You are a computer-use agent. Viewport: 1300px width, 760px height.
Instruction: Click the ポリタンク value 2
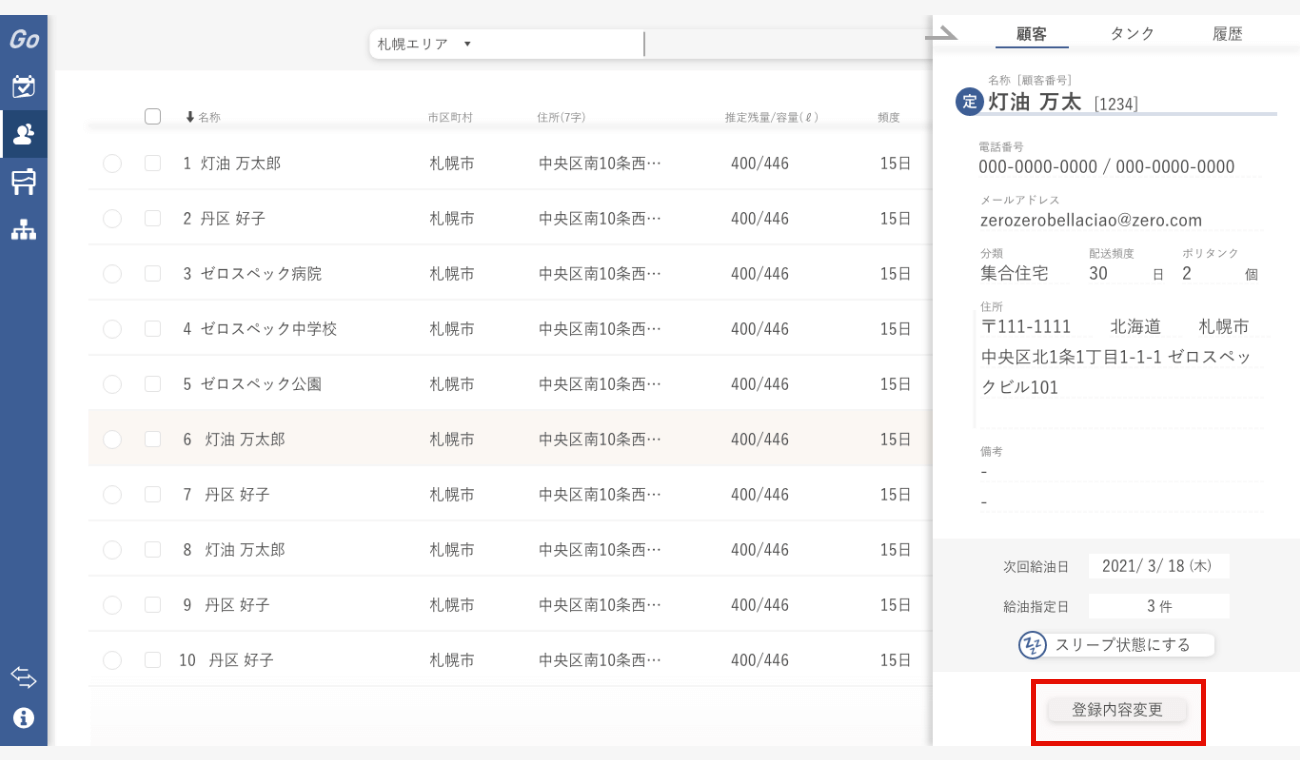pyautogui.click(x=1187, y=273)
